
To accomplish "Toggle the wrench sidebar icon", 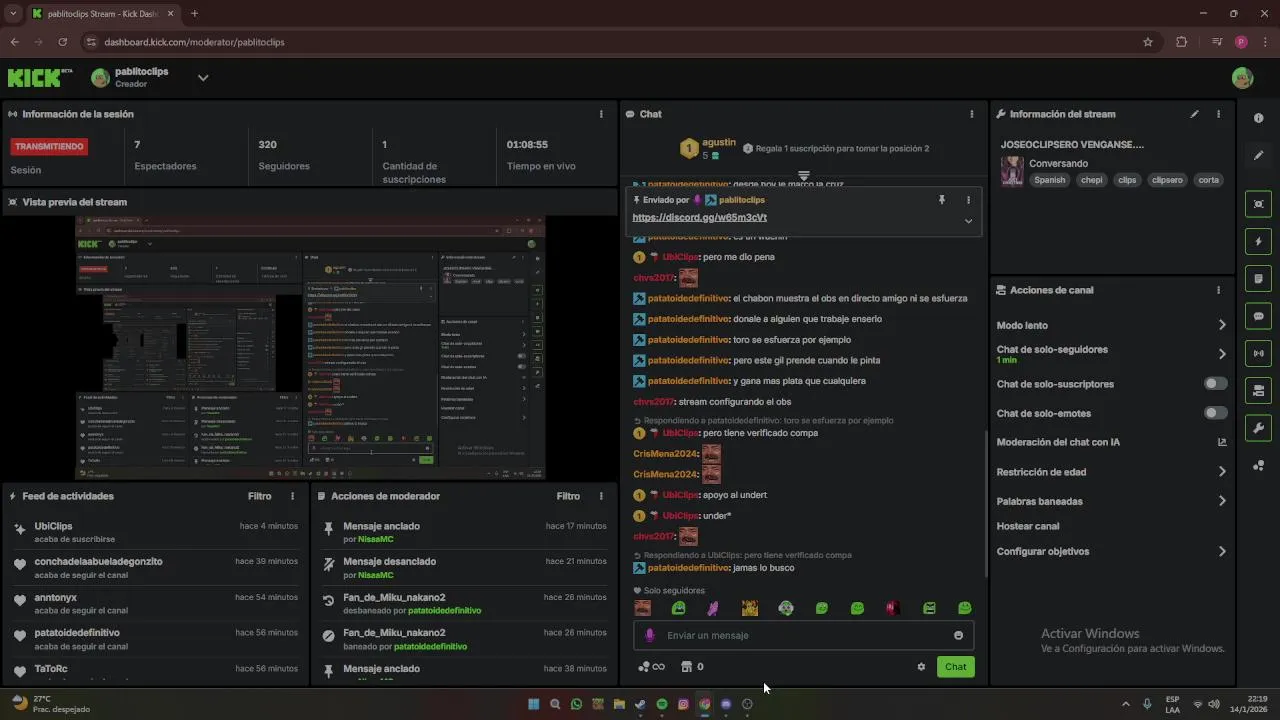I will 1258,428.
